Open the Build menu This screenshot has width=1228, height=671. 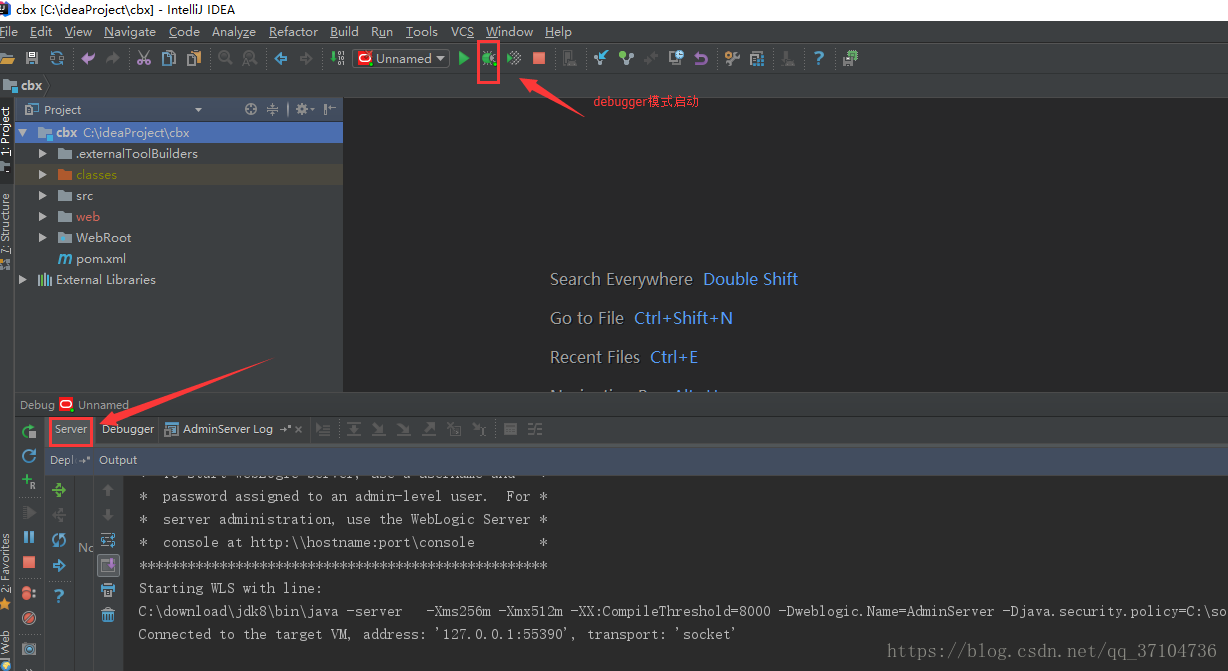point(344,31)
